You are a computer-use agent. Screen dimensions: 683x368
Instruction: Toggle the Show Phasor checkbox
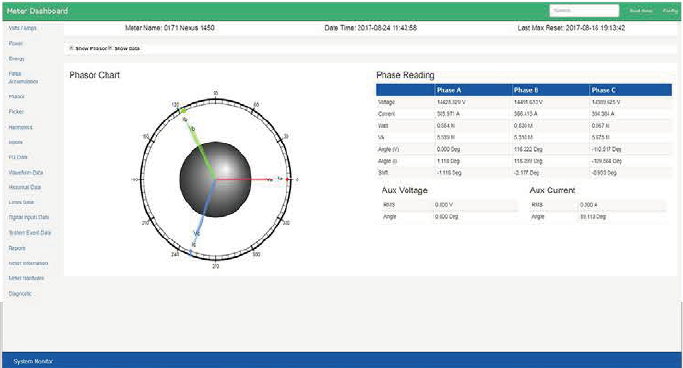(72, 48)
